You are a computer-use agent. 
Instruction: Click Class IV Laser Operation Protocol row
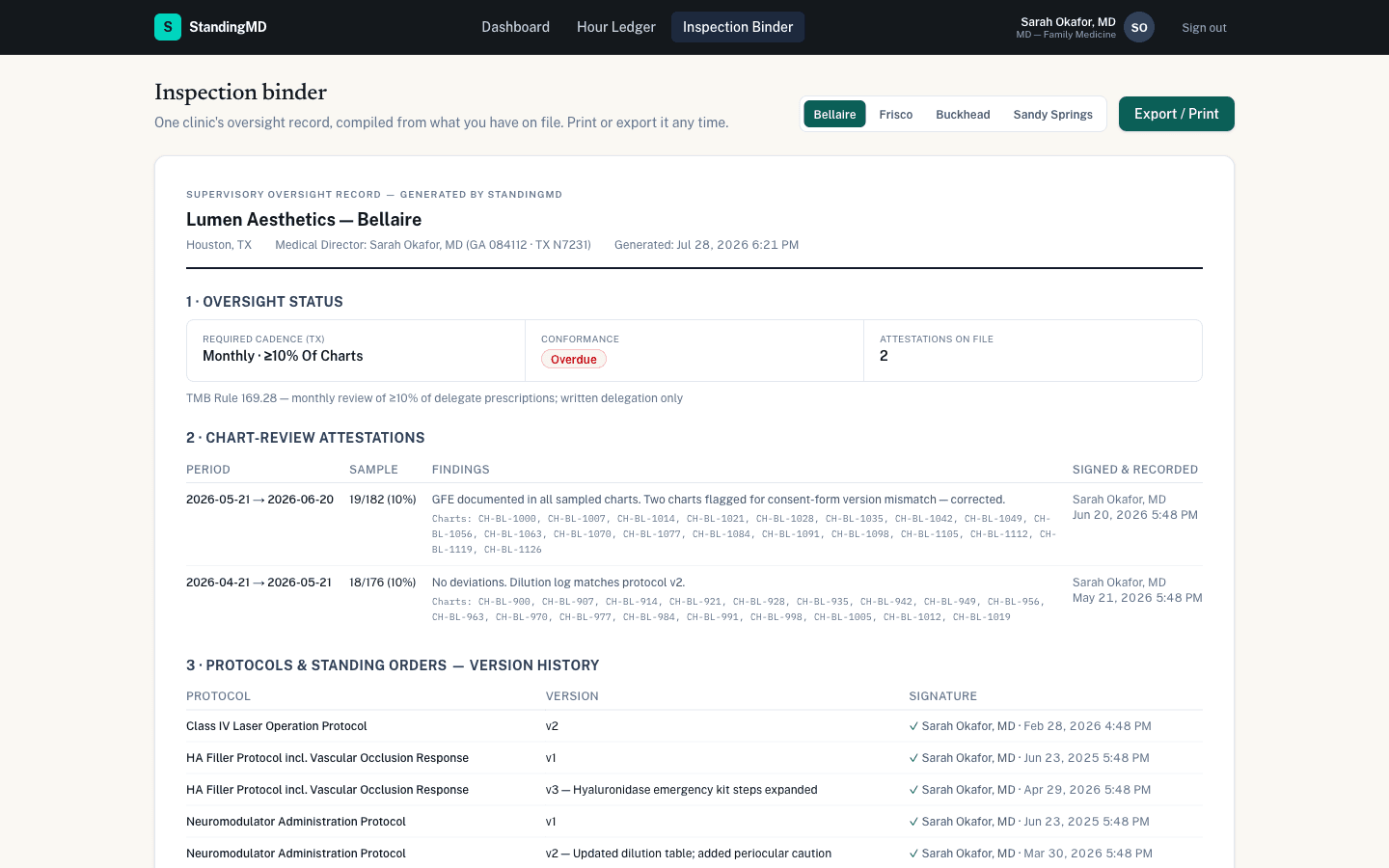[x=694, y=726]
